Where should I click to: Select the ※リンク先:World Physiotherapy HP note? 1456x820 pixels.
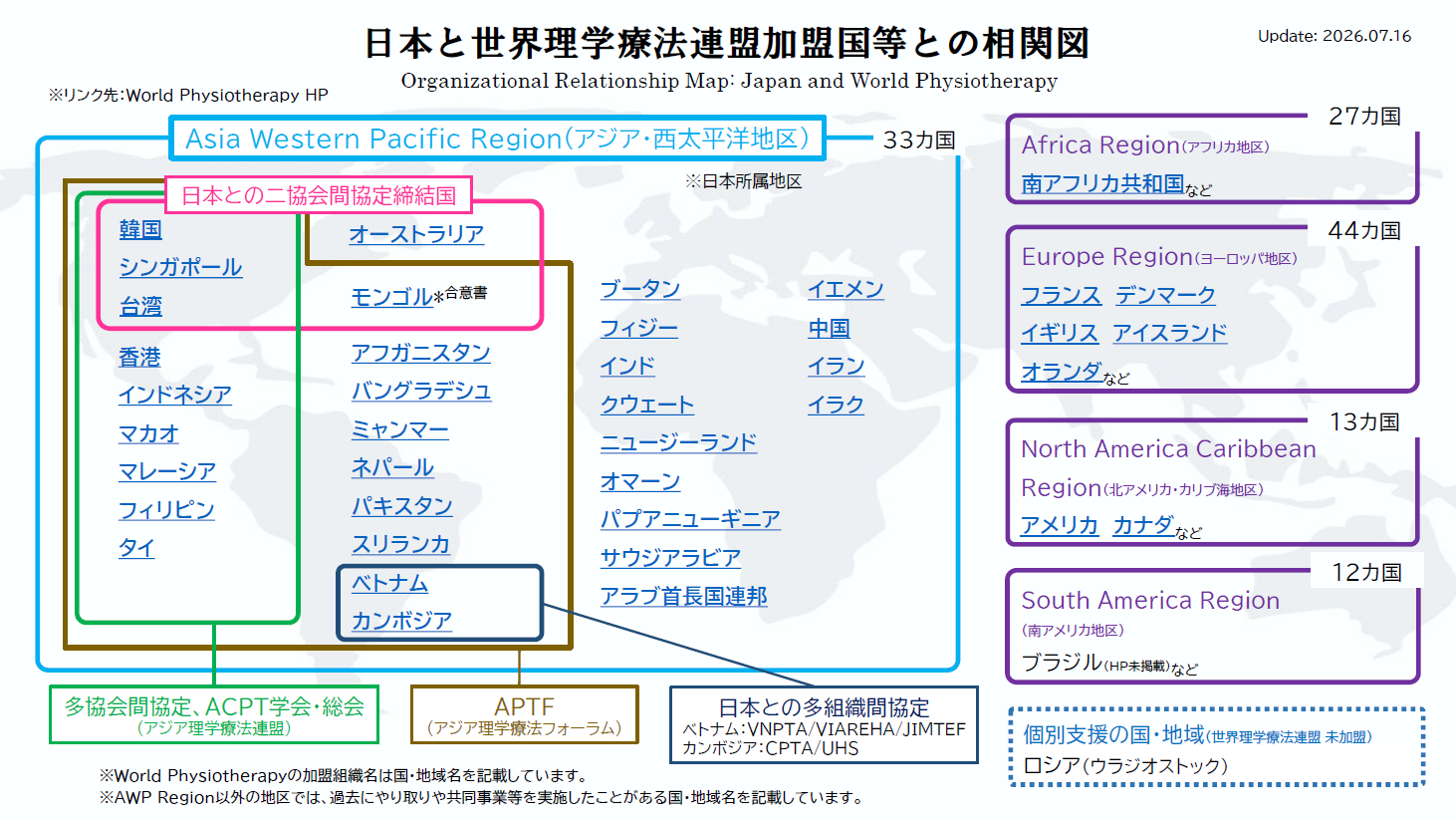188,96
